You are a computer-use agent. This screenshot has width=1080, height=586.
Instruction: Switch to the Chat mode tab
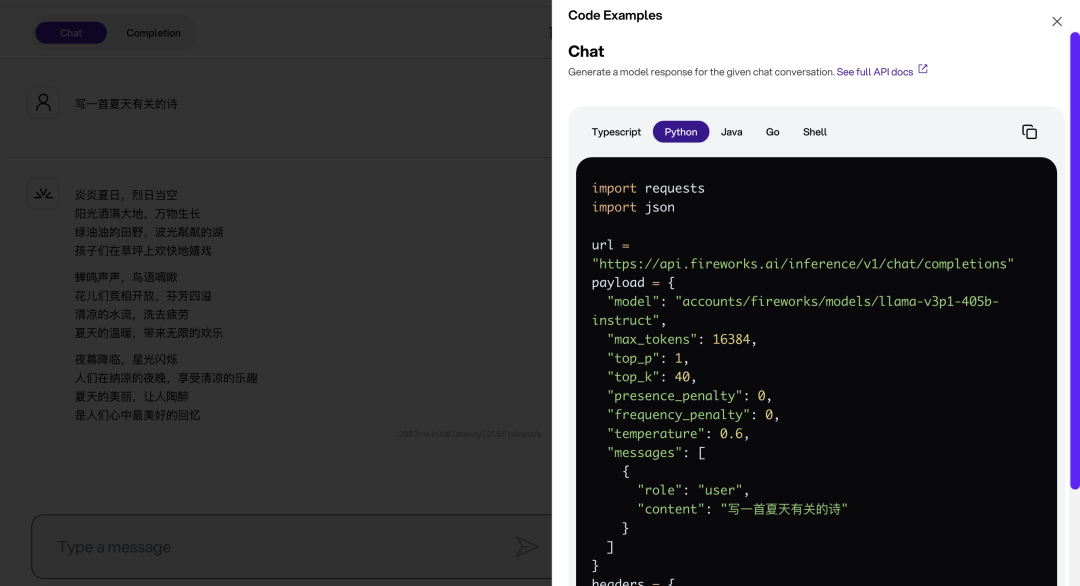[71, 33]
